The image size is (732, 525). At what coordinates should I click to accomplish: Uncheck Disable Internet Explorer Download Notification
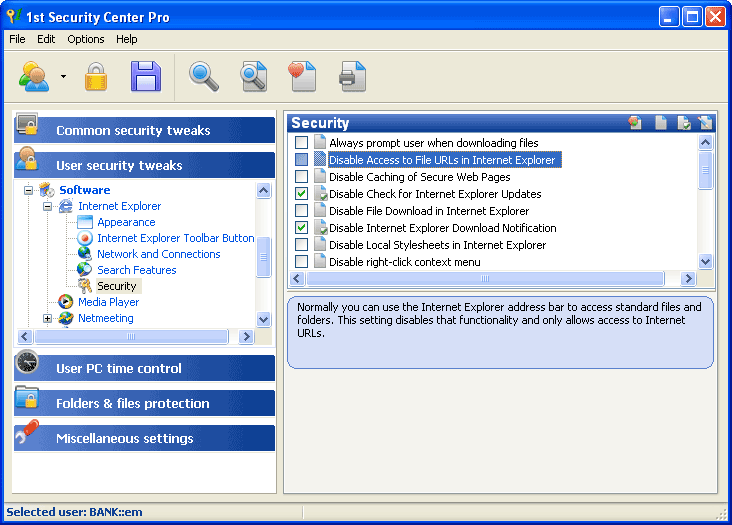(x=302, y=227)
